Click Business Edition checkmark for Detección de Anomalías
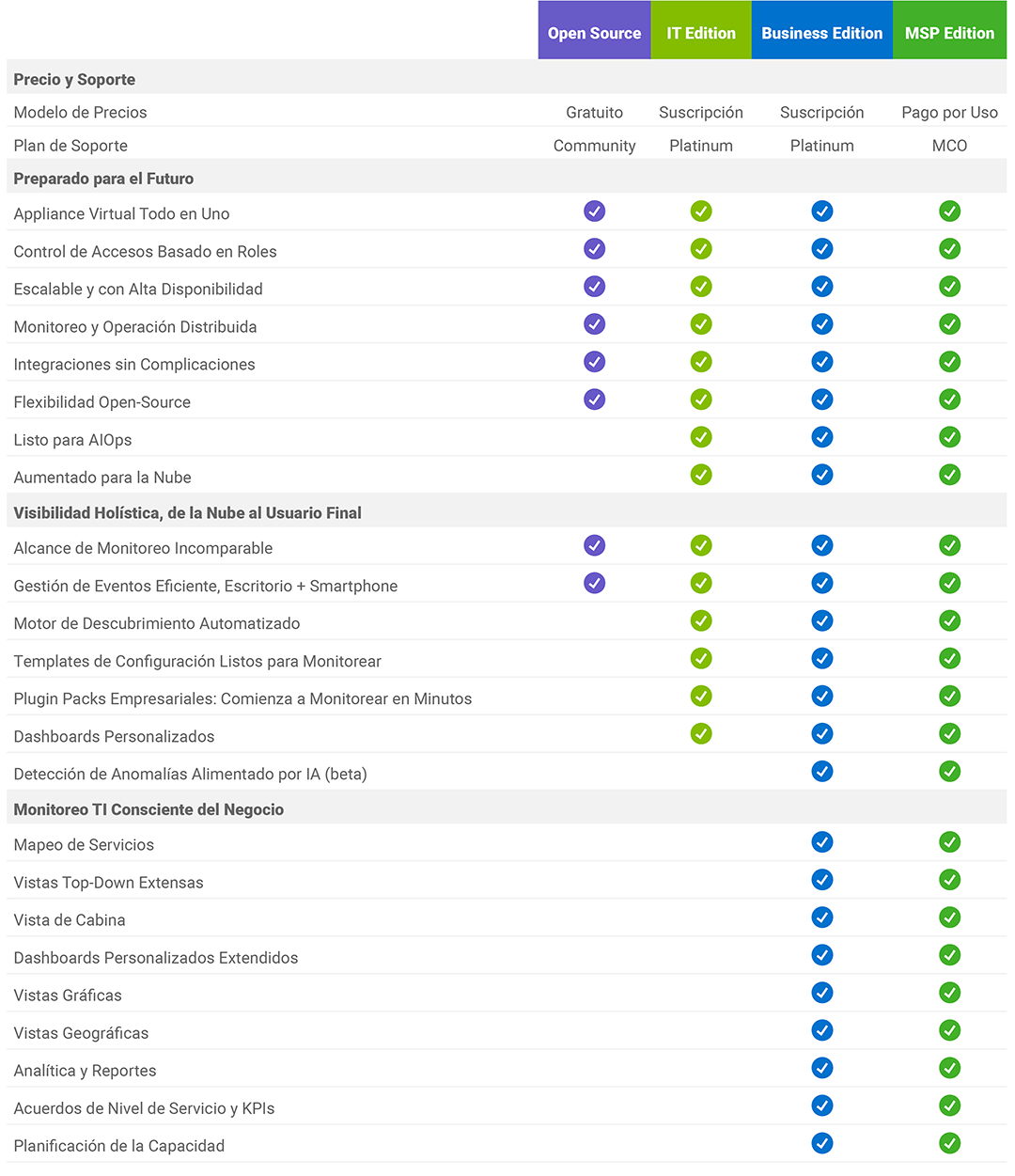This screenshot has height=1176, width=1015. click(822, 772)
